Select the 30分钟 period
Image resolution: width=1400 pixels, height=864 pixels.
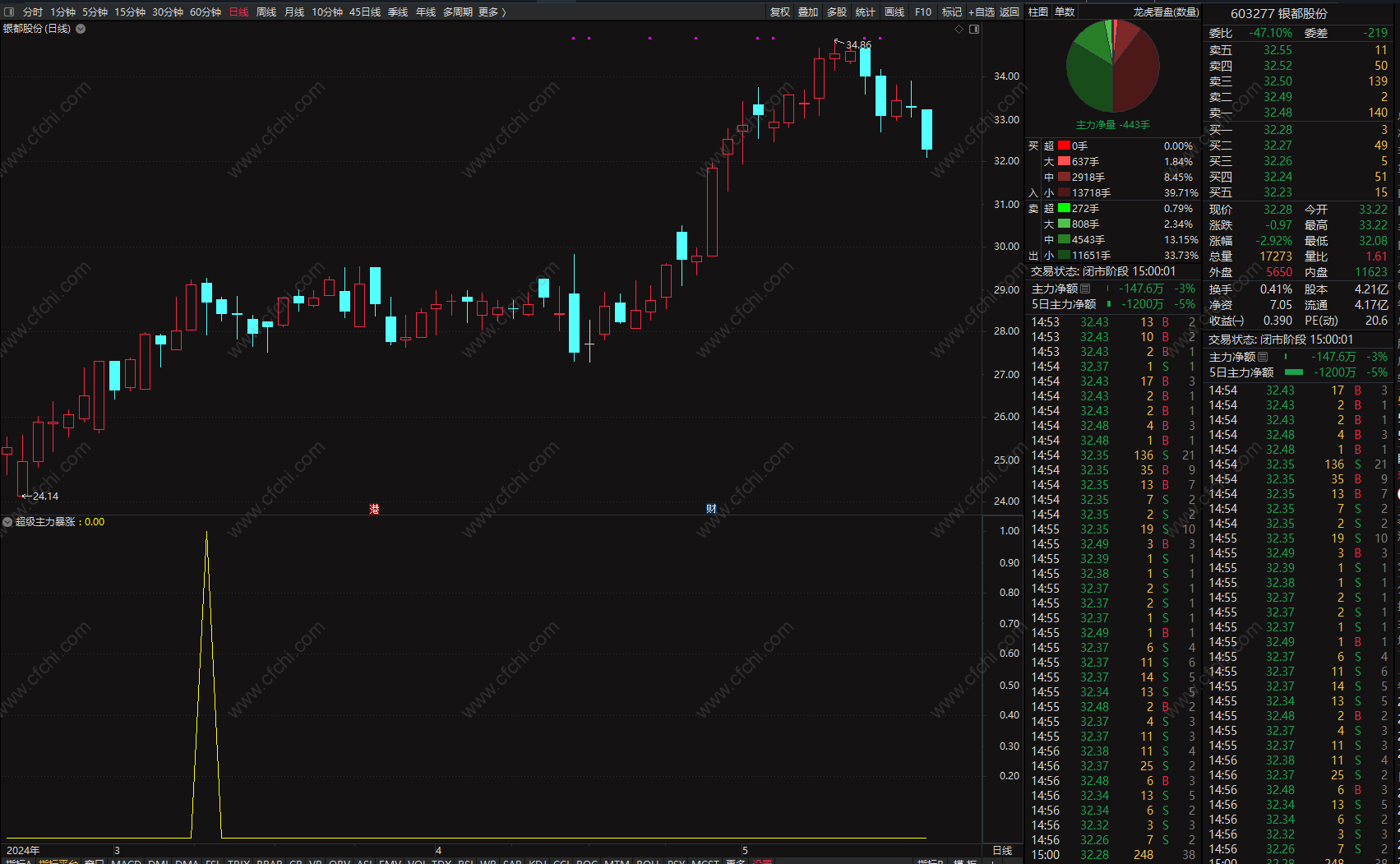(x=168, y=12)
